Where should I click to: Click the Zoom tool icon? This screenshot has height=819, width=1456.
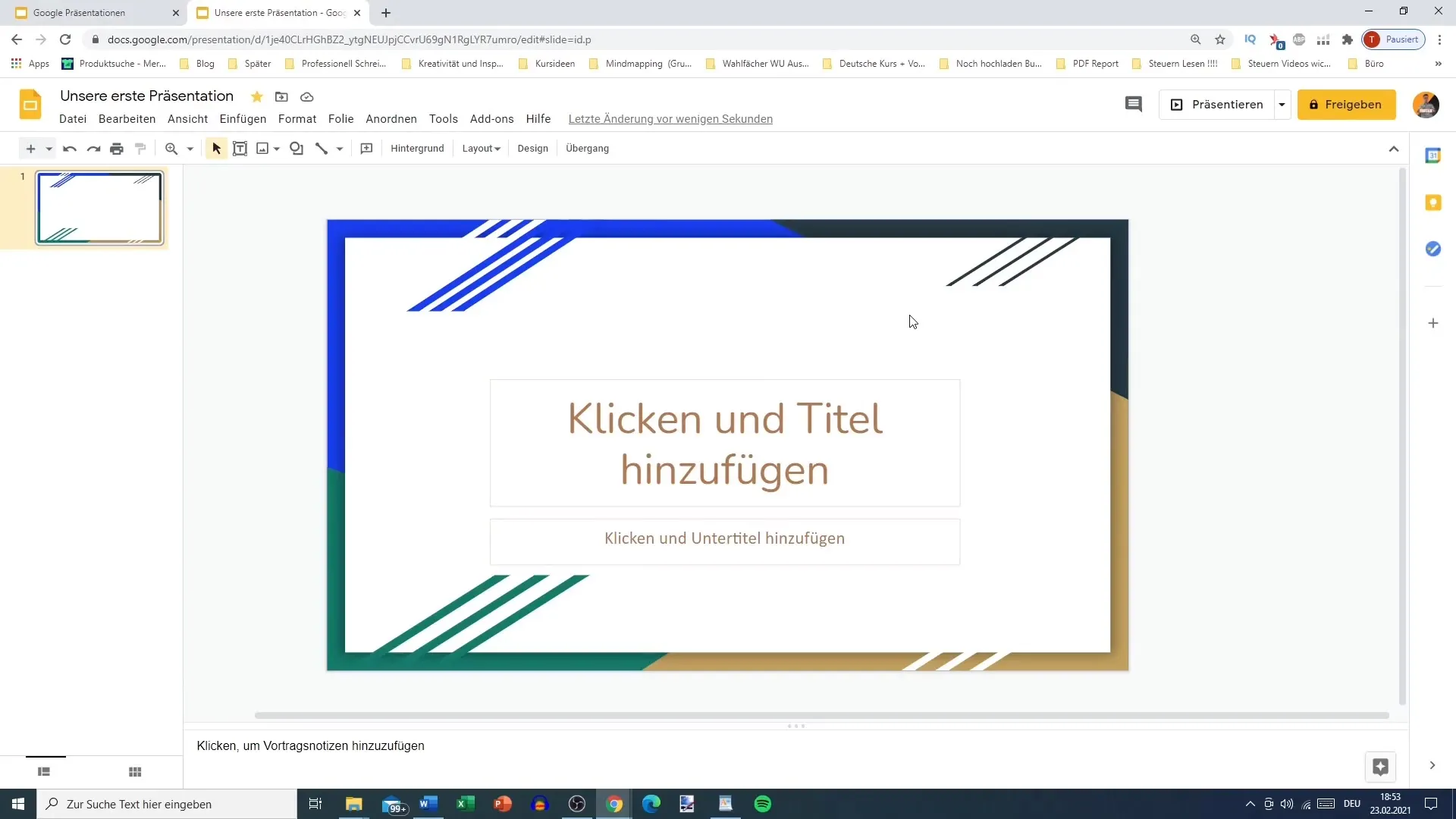click(171, 148)
